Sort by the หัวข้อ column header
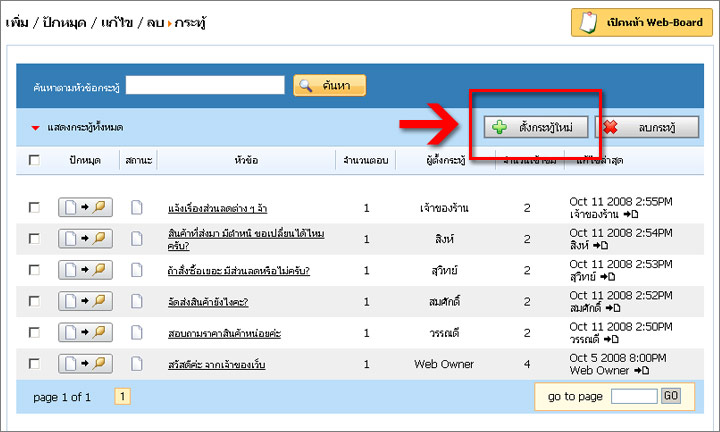 tap(245, 160)
